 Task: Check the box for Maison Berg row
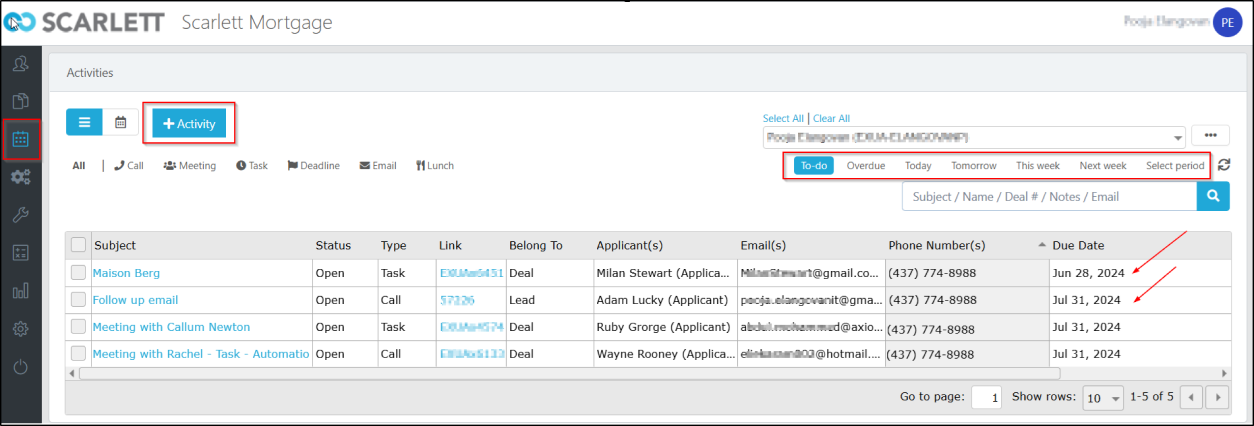pyautogui.click(x=78, y=273)
